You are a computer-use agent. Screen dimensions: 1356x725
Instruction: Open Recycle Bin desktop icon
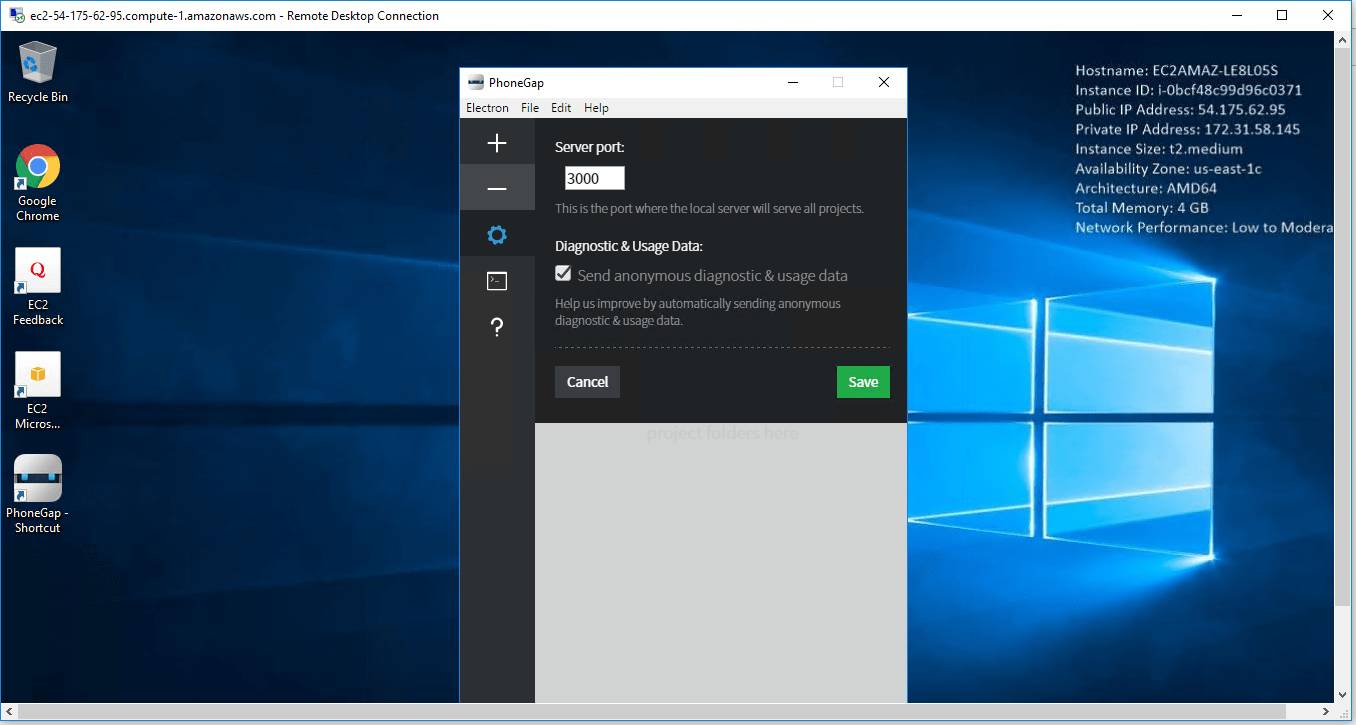(38, 72)
